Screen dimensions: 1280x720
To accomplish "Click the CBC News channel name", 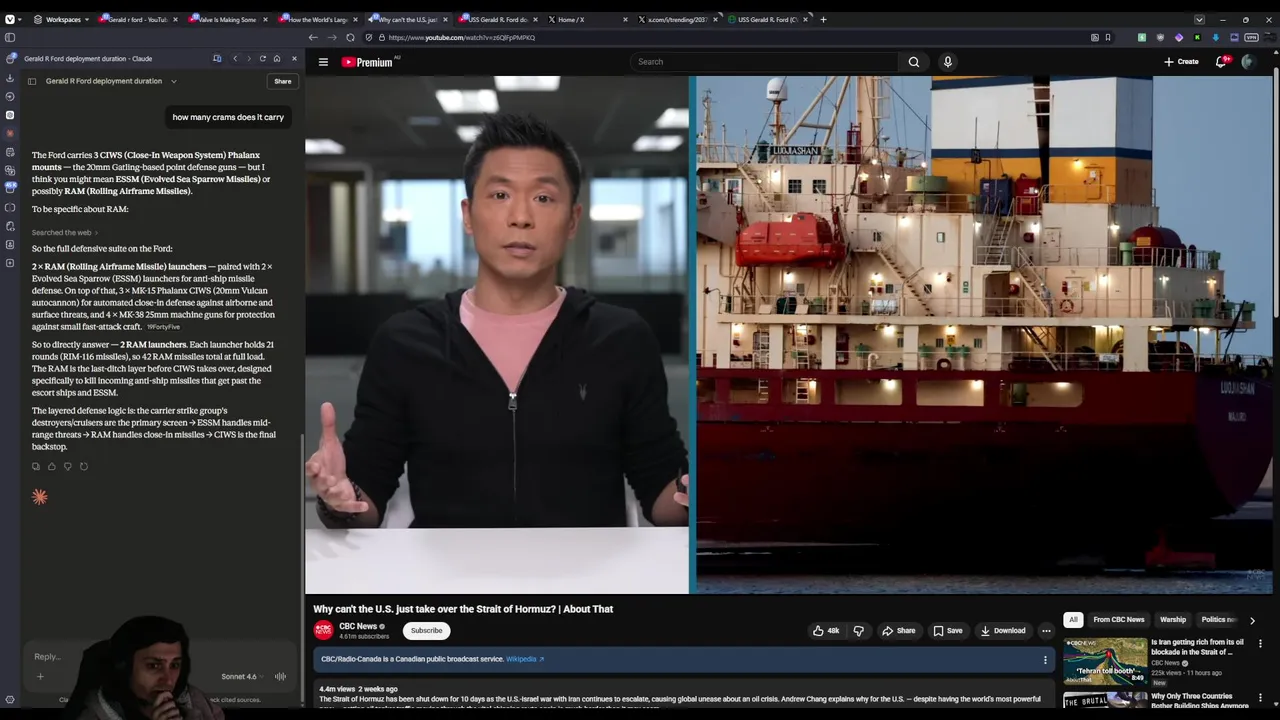I will 358,626.
